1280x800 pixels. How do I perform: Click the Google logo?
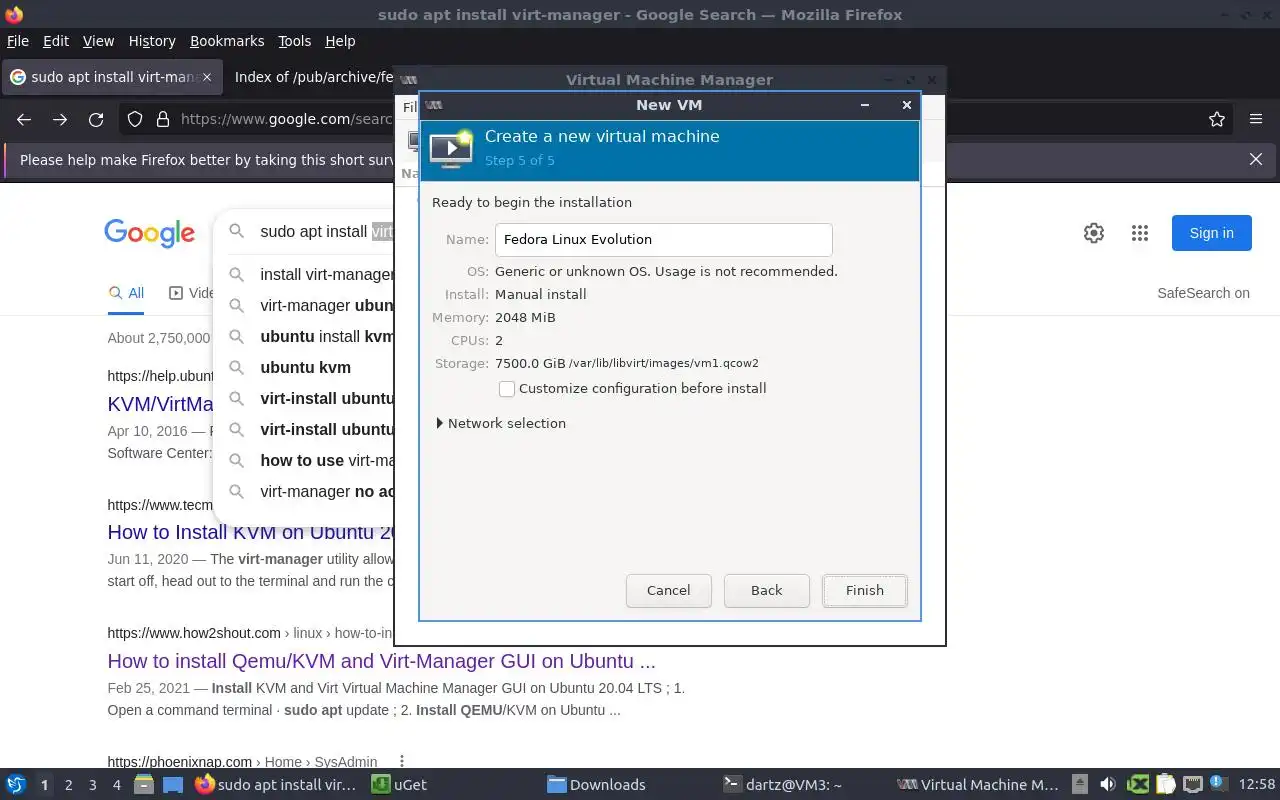[x=150, y=233]
